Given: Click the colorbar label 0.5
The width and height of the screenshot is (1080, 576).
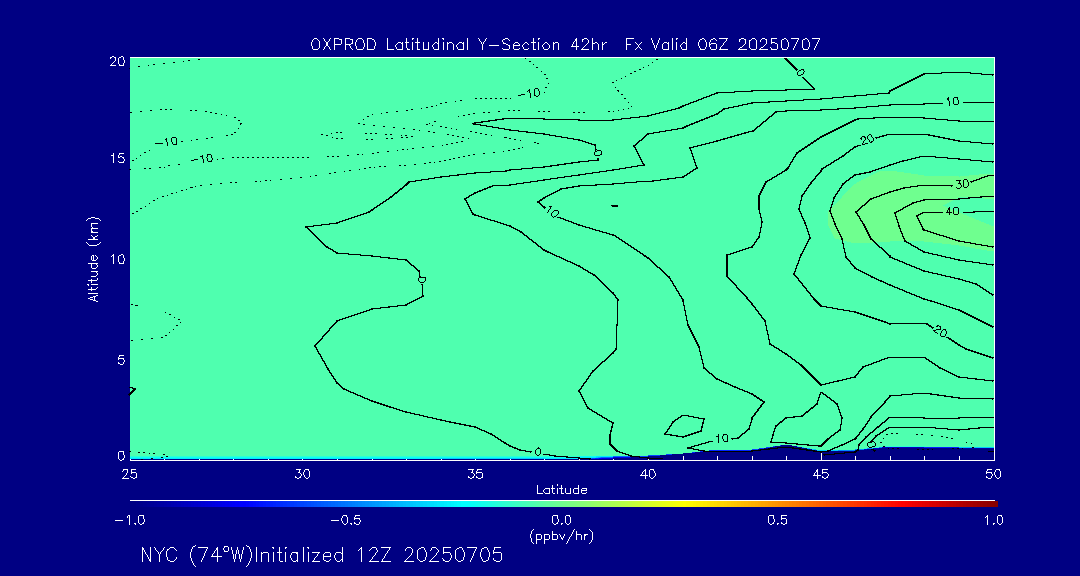Looking at the screenshot, I should [x=777, y=520].
